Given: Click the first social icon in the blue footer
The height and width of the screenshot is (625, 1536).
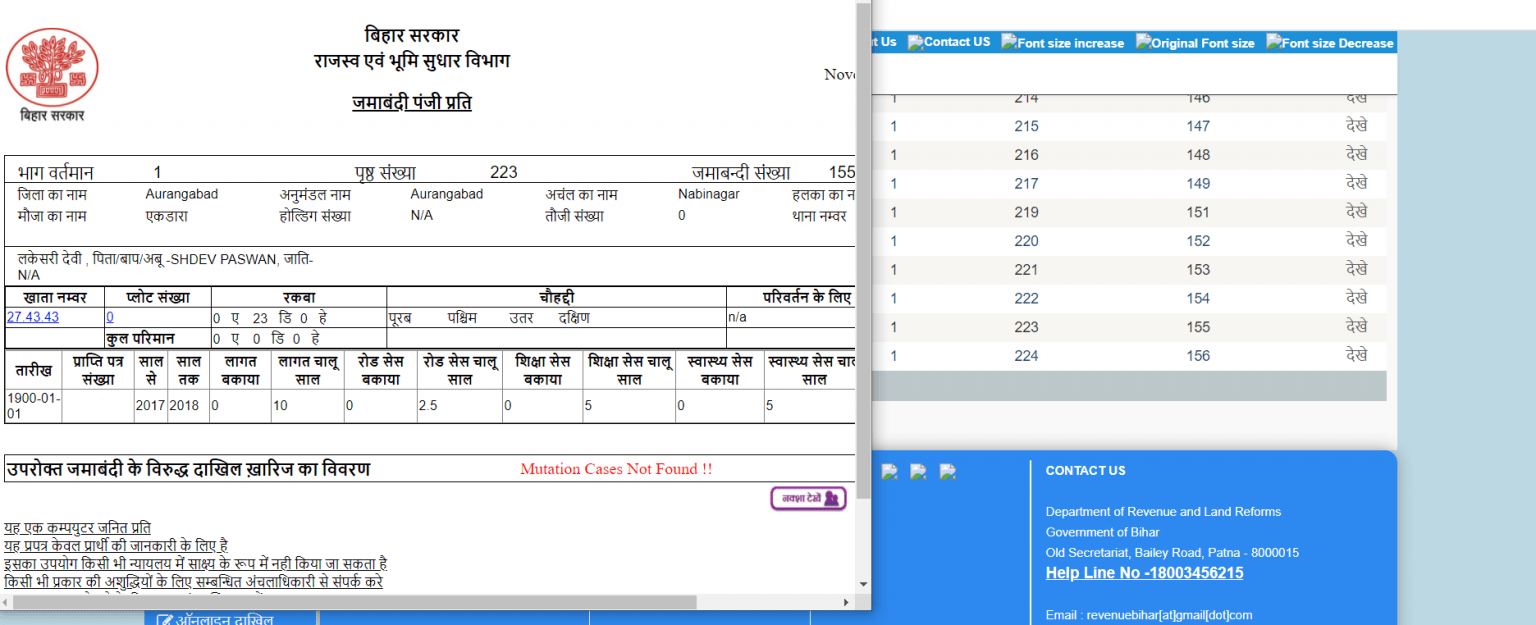Looking at the screenshot, I should (x=889, y=471).
